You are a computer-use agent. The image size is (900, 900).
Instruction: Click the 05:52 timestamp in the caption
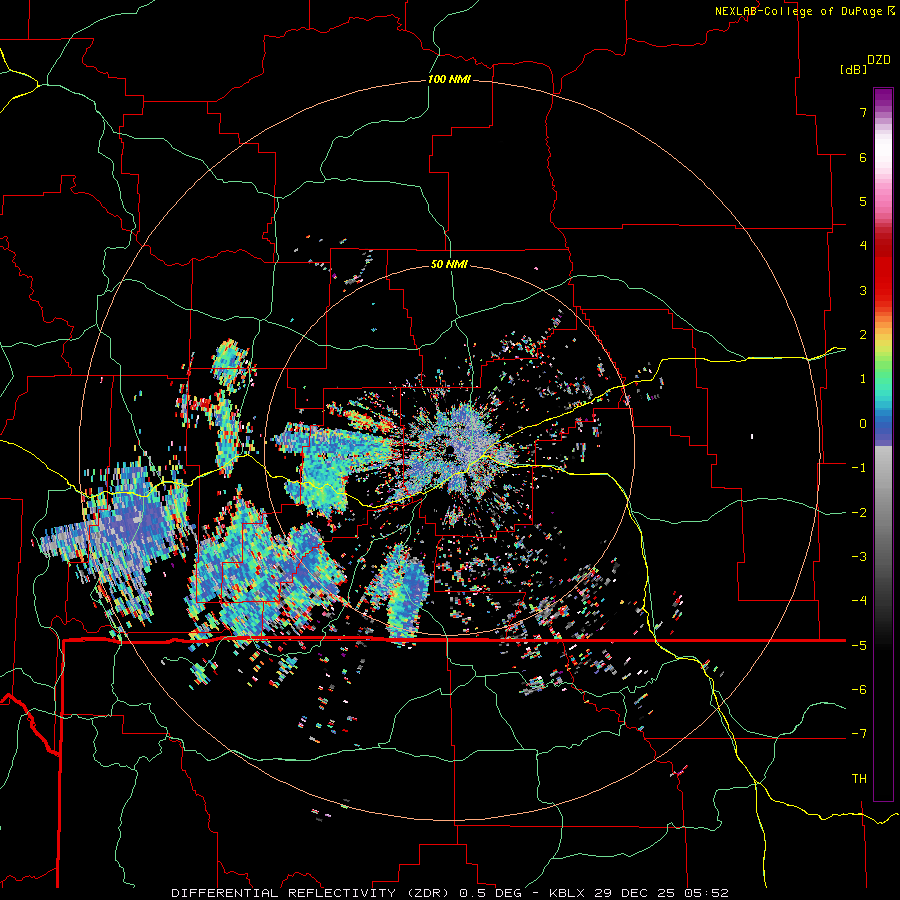706,893
